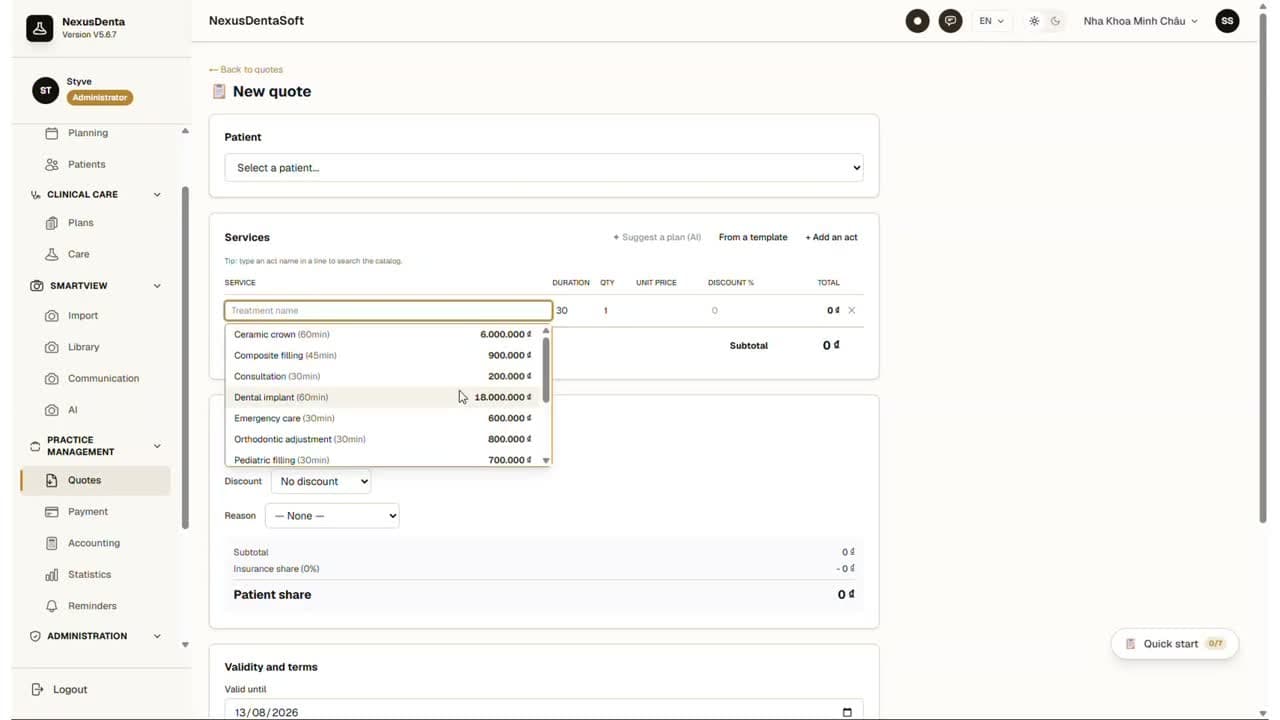The height and width of the screenshot is (720, 1280).
Task: Click the Administration shield icon
Action: click(36, 636)
